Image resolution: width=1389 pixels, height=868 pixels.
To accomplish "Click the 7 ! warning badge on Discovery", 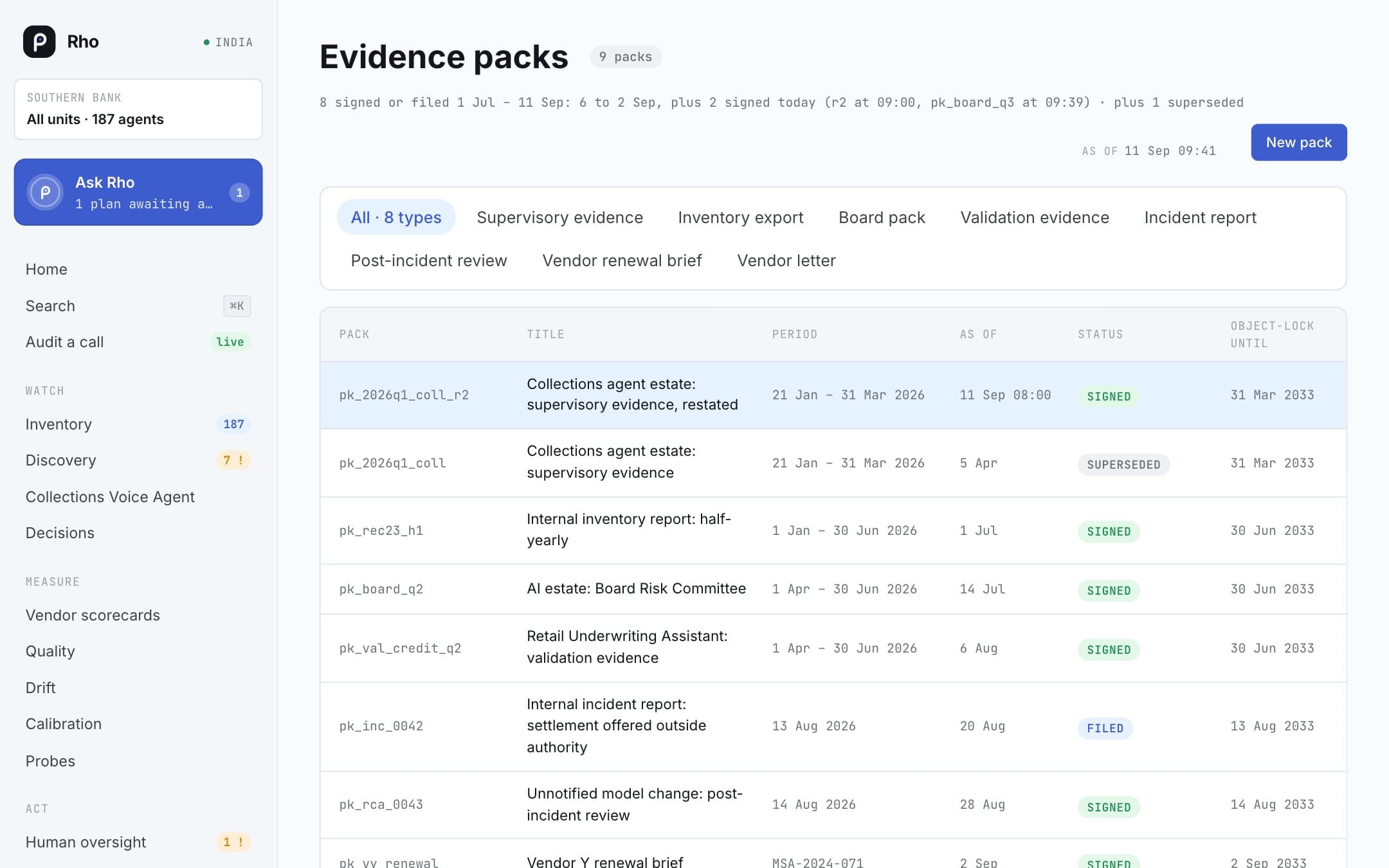I will [x=233, y=460].
